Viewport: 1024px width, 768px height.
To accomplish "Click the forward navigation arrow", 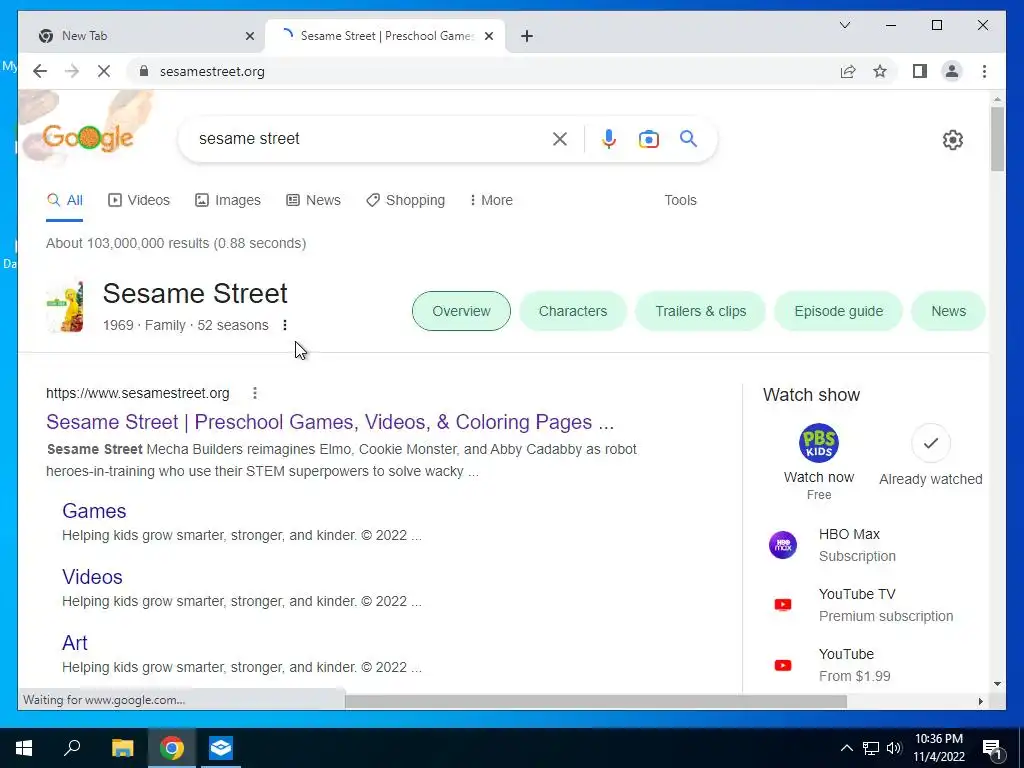I will 72,71.
